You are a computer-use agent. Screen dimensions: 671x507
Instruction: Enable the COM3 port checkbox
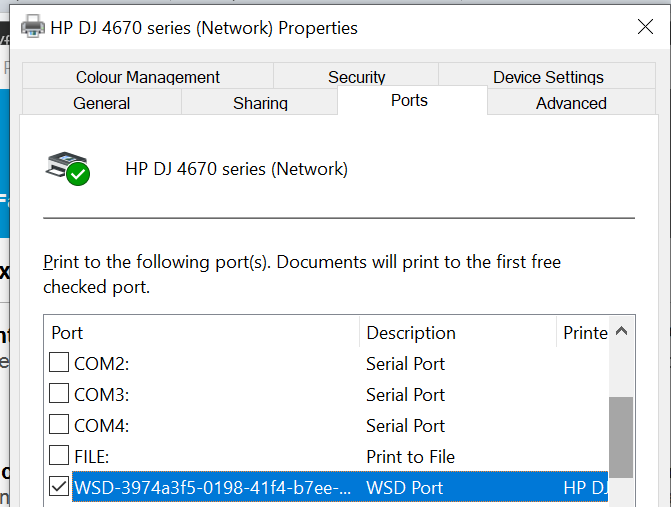(x=60, y=394)
